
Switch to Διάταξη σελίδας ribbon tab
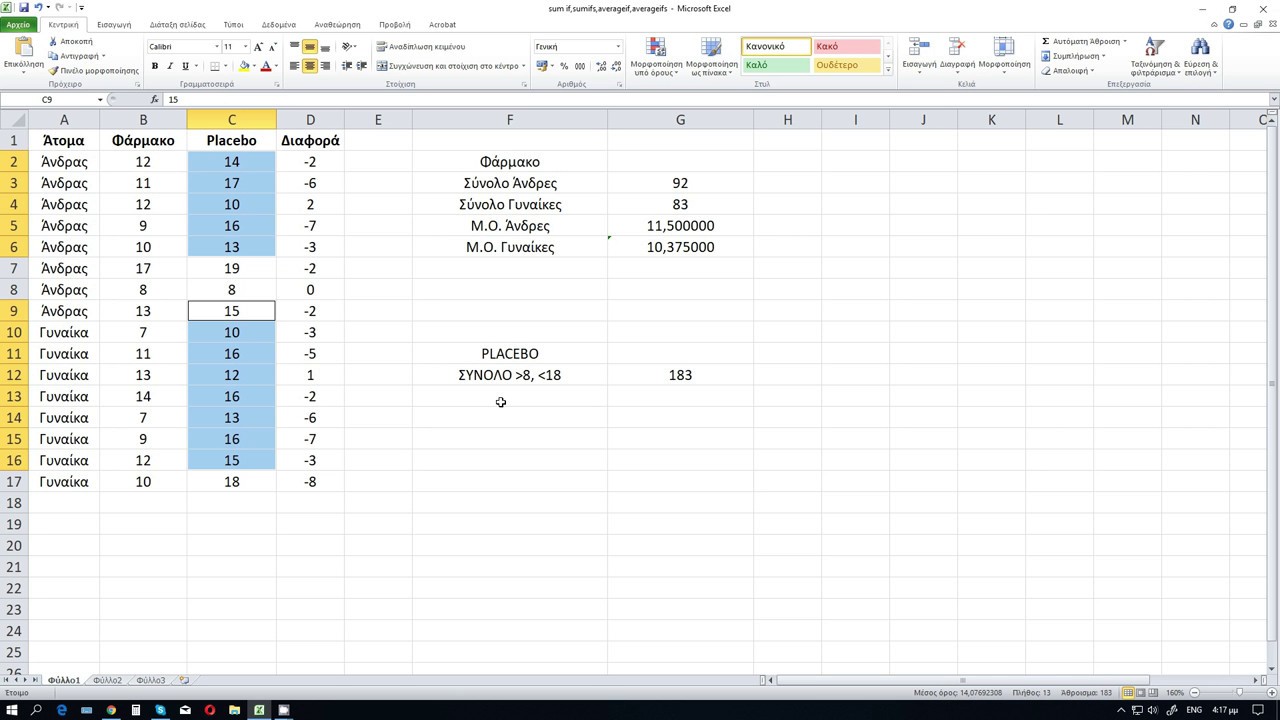click(178, 24)
